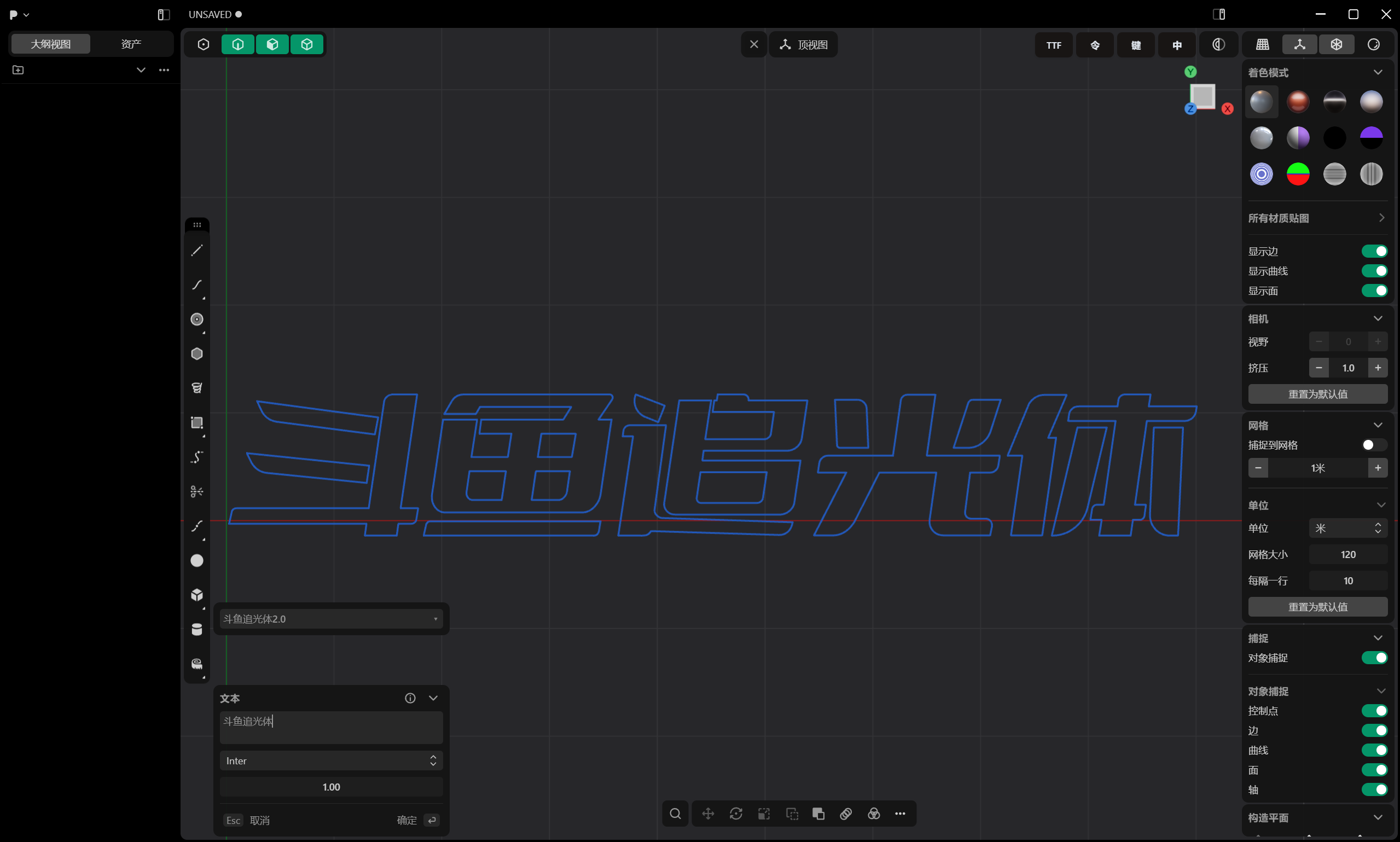Click the edge selection mode icon
This screenshot has height=842, width=1400.
click(237, 44)
